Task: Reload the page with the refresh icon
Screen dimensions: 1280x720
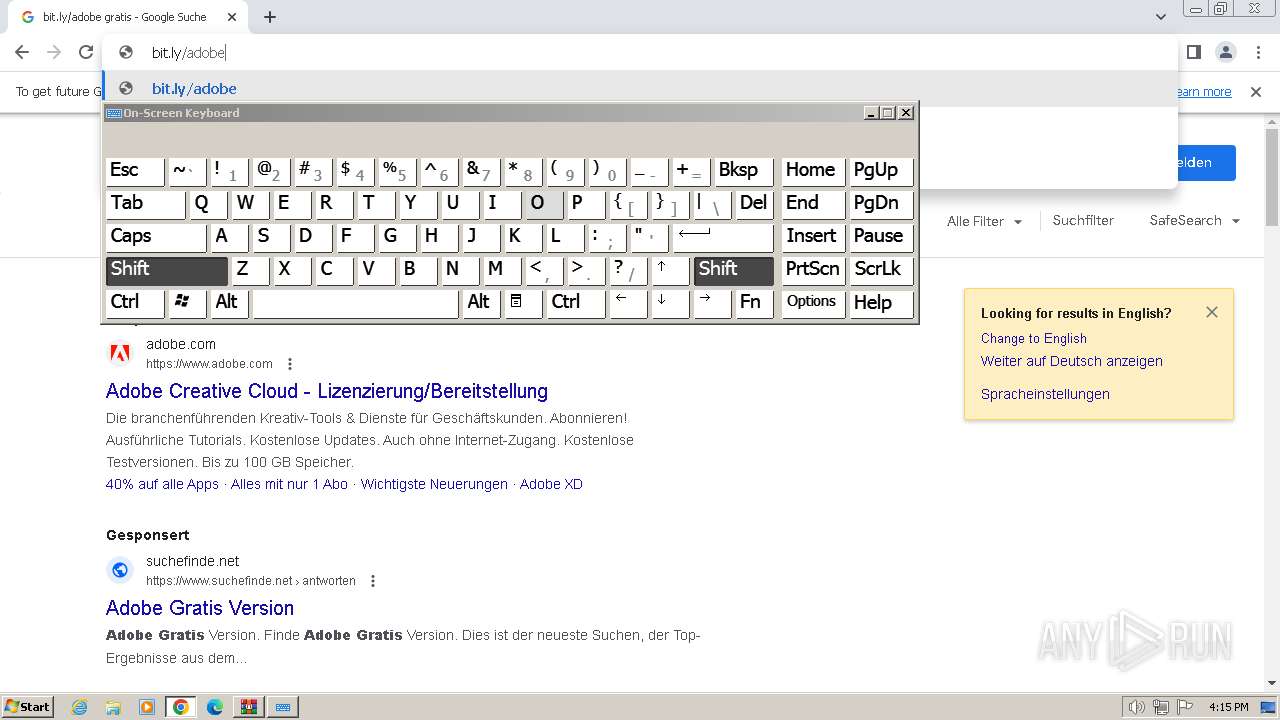Action: [86, 52]
